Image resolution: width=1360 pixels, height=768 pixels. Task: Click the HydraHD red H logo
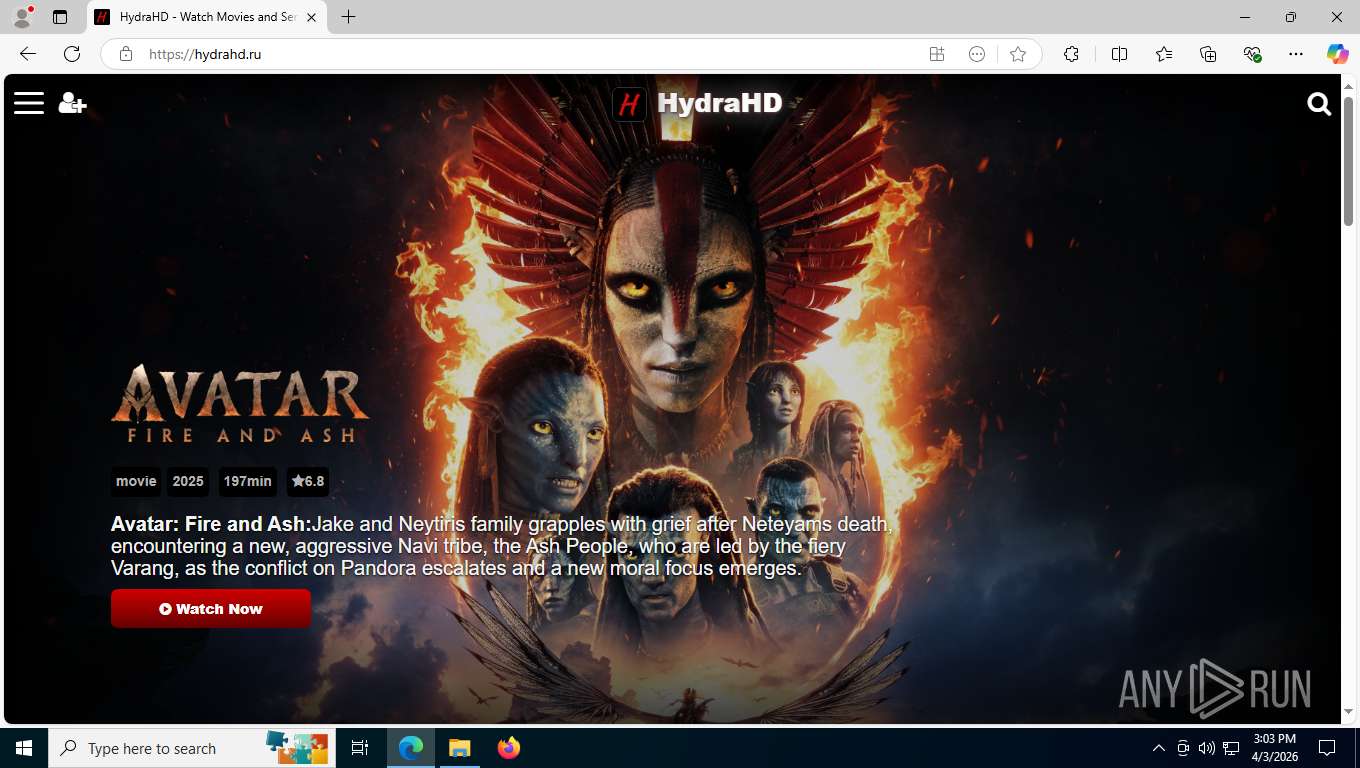pos(629,103)
